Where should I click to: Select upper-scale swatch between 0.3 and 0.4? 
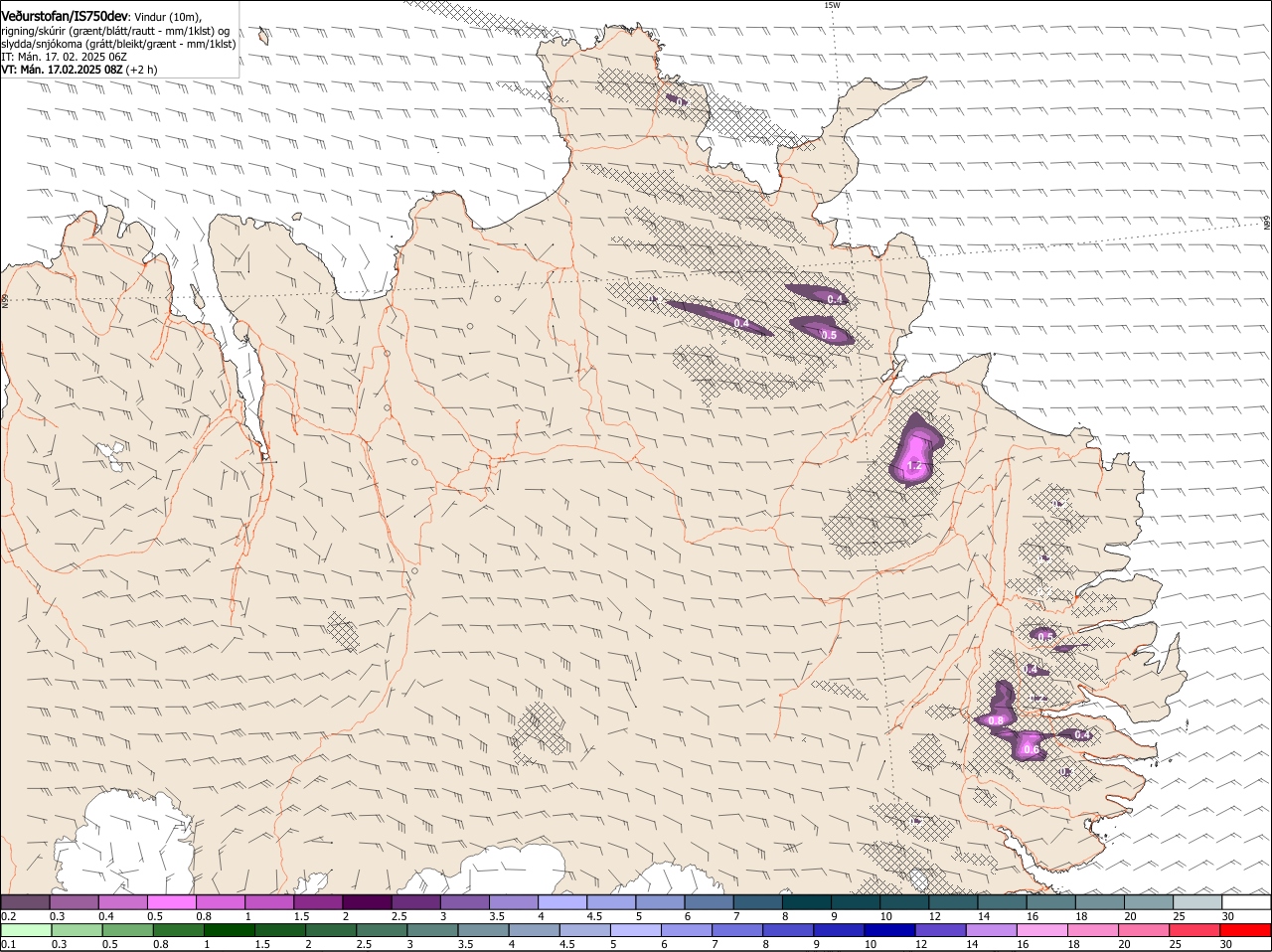74,901
